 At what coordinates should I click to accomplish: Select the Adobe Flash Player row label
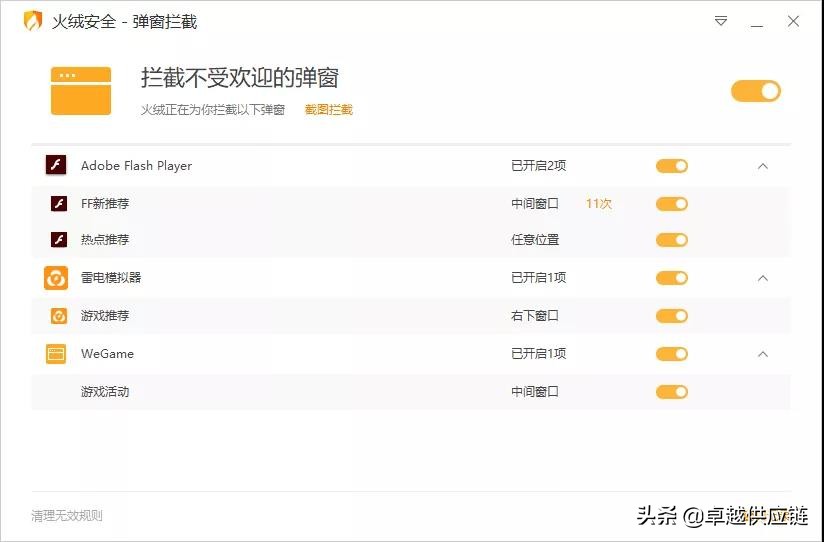(136, 166)
